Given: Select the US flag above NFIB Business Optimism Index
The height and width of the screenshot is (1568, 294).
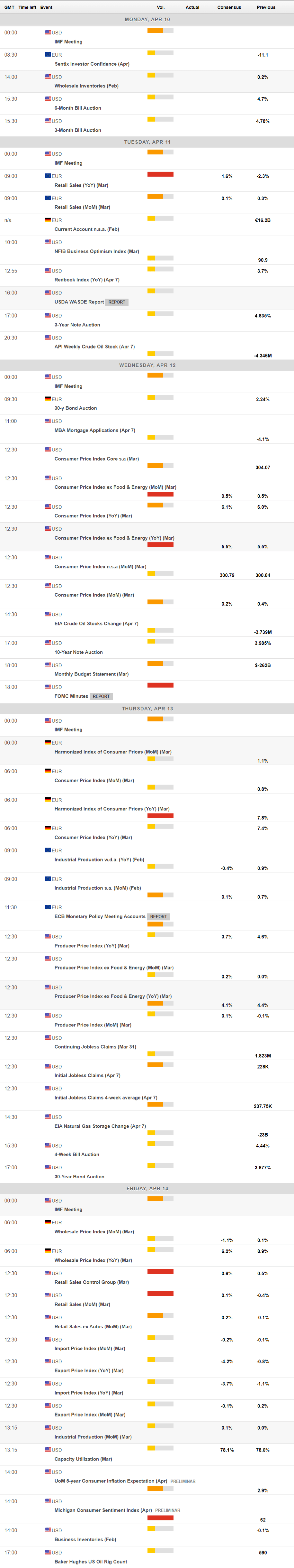Looking at the screenshot, I should 48,242.
